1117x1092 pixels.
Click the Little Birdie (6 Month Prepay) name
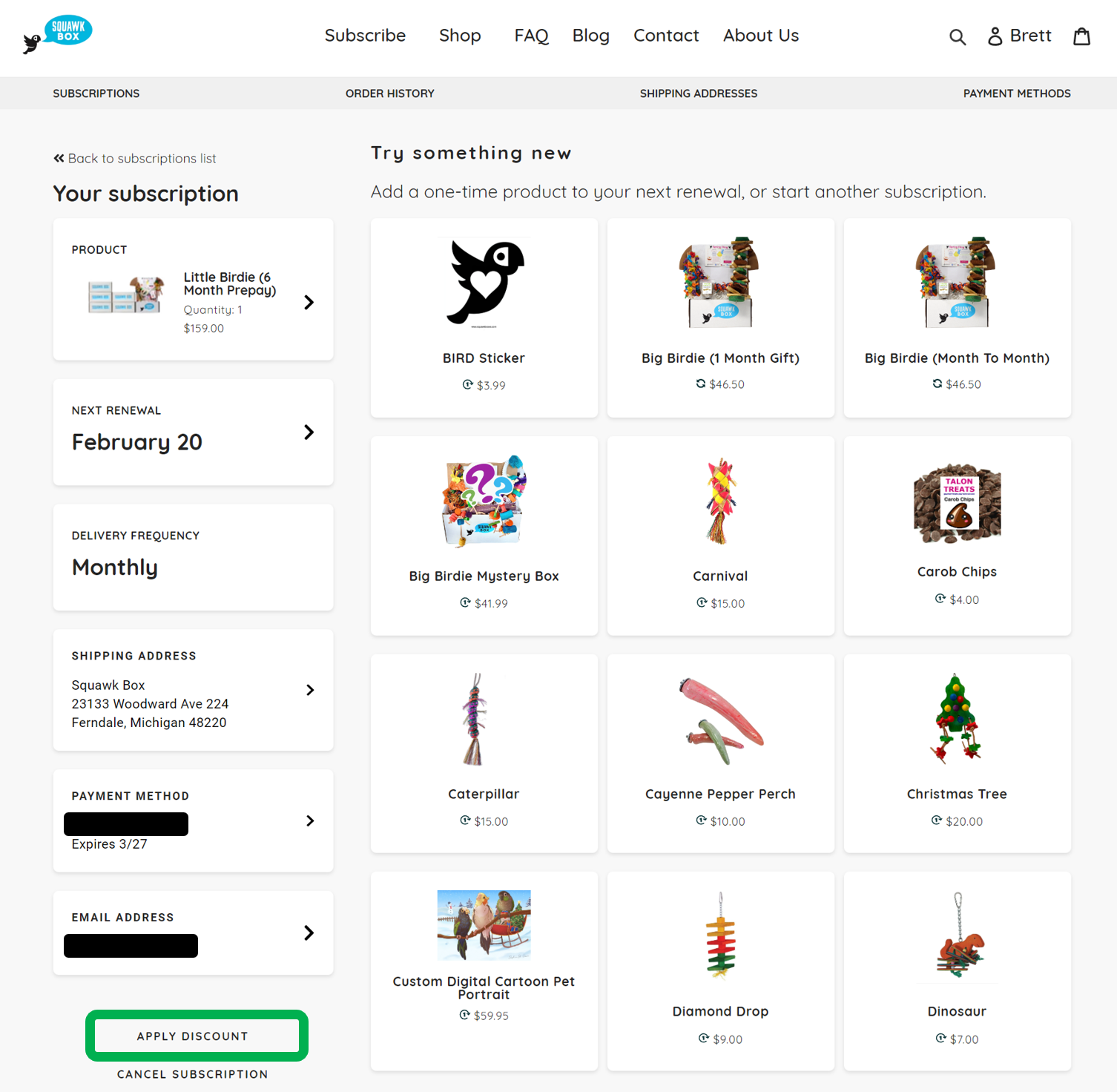tap(230, 283)
